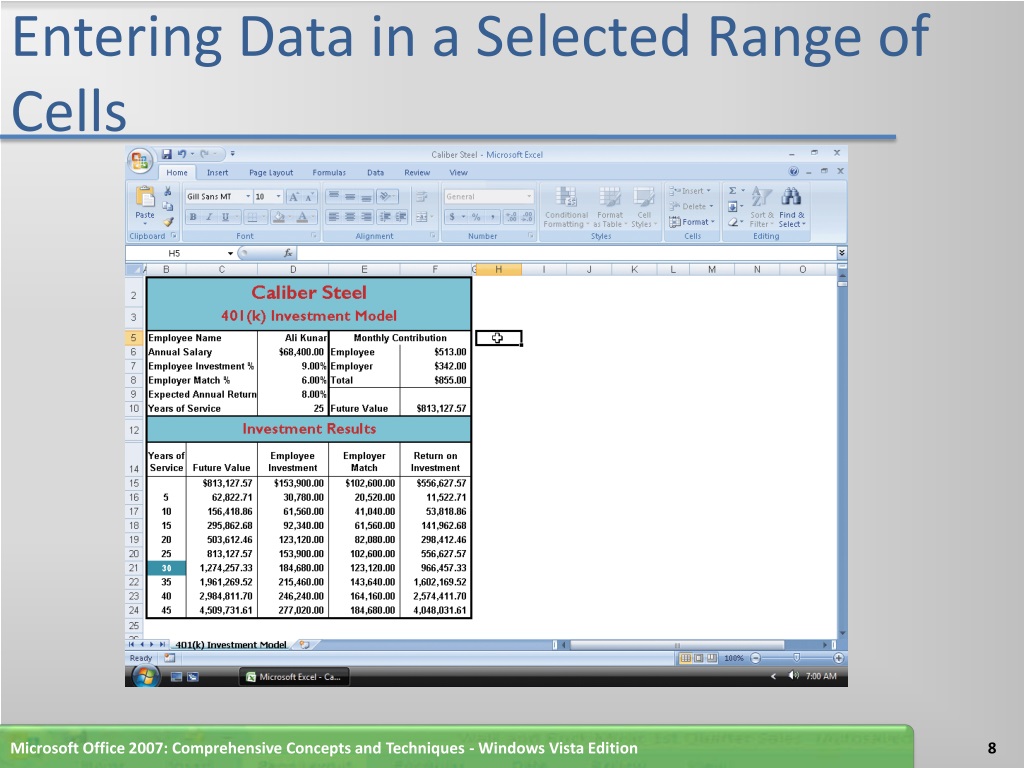Undo the last action in Quick Access toolbar

click(182, 154)
